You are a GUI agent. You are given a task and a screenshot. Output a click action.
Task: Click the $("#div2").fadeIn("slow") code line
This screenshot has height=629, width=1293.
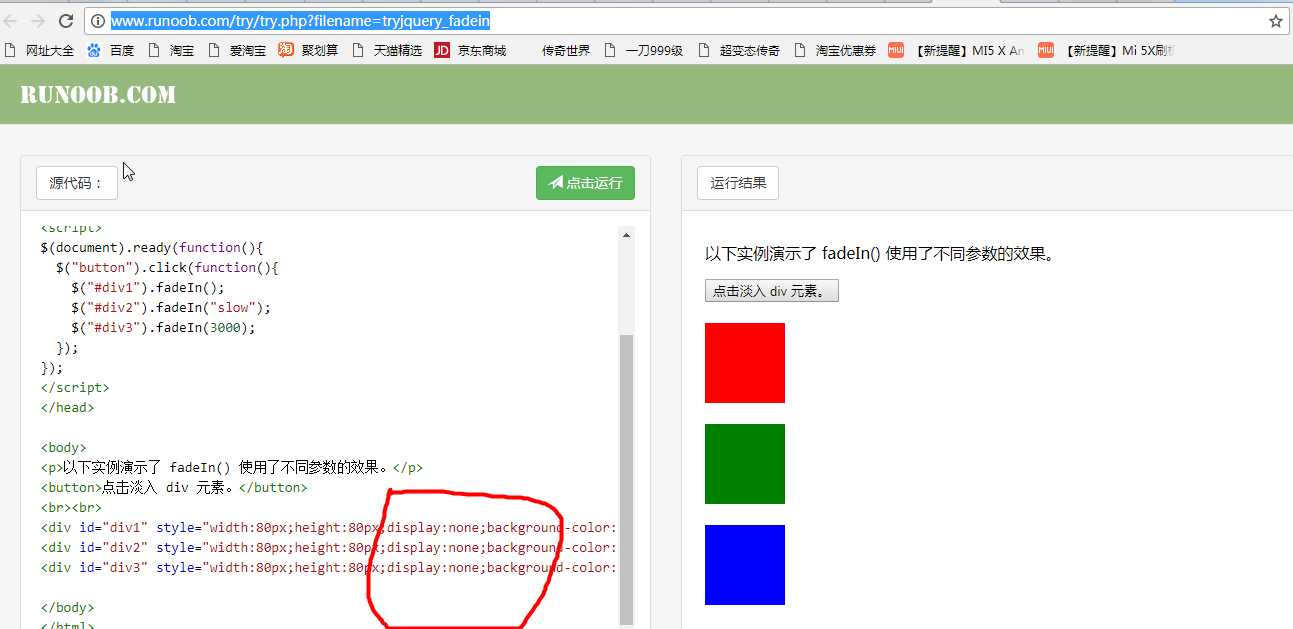coord(171,307)
